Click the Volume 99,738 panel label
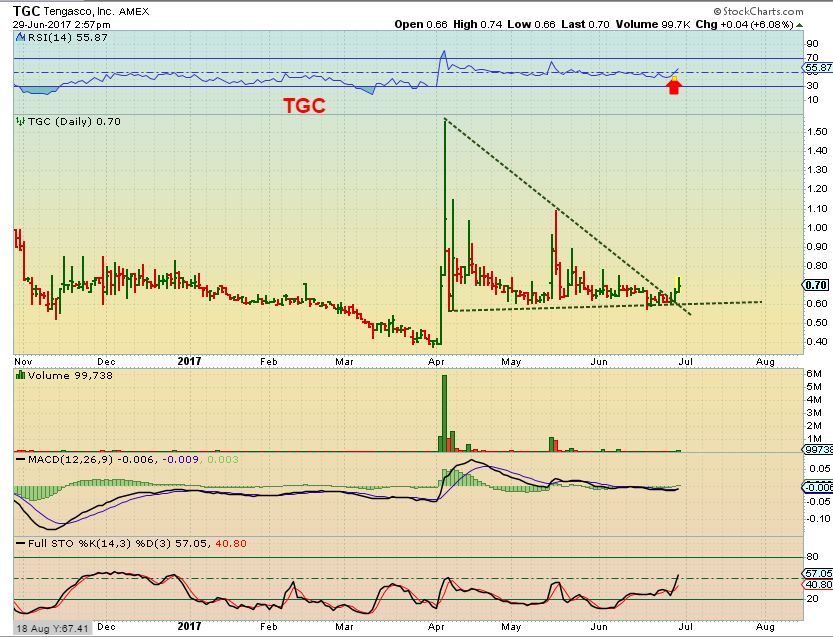833x637 pixels. coord(70,375)
